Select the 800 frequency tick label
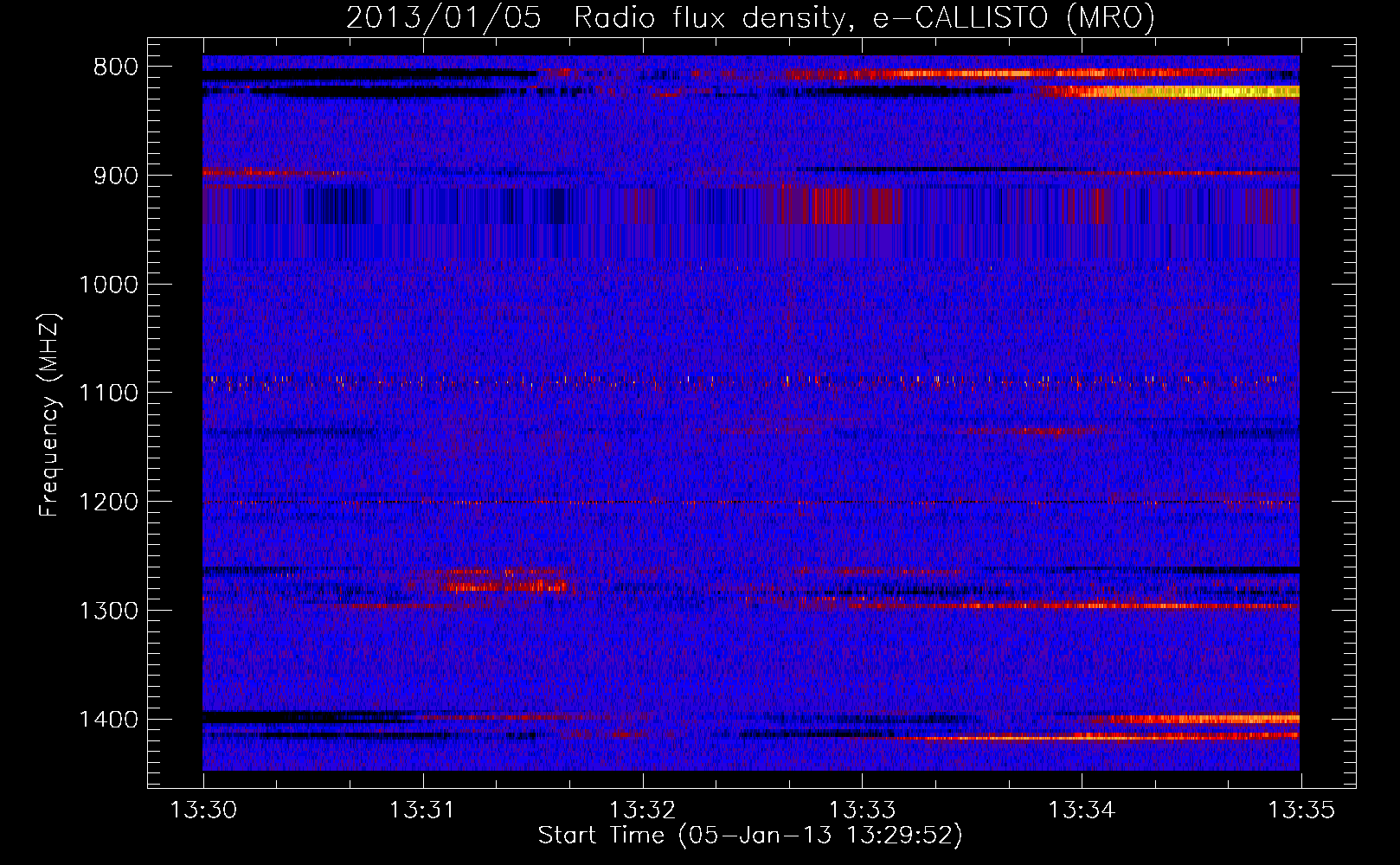Image resolution: width=1400 pixels, height=865 pixels. 116,67
